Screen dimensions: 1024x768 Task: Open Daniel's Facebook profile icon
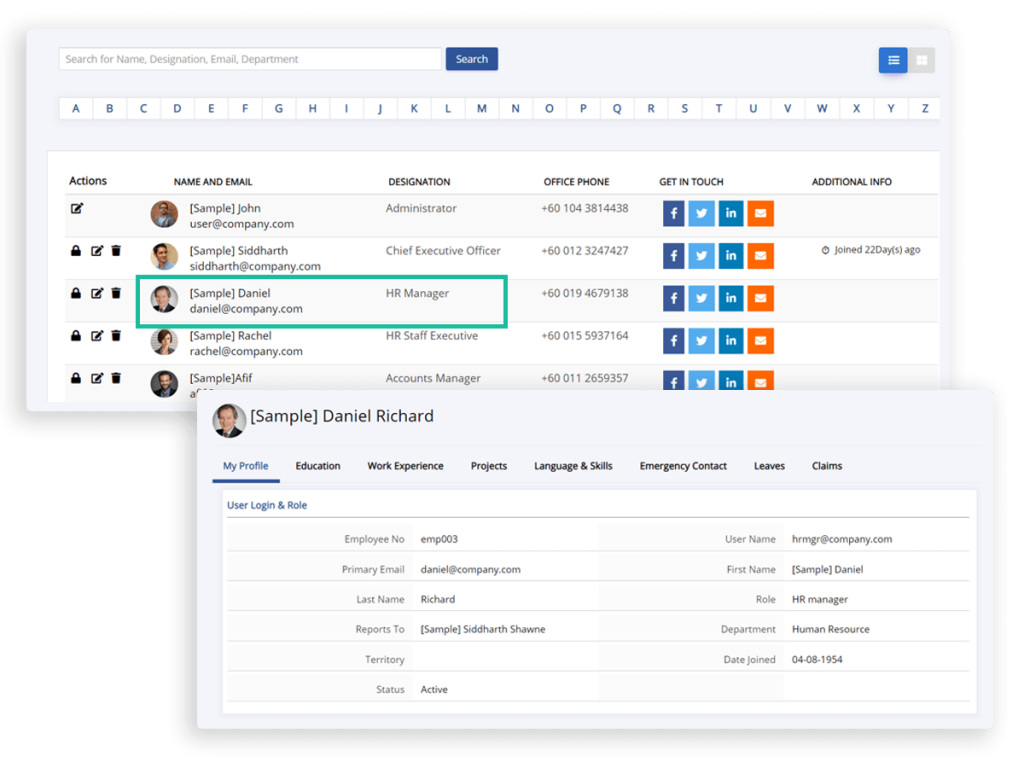(673, 298)
